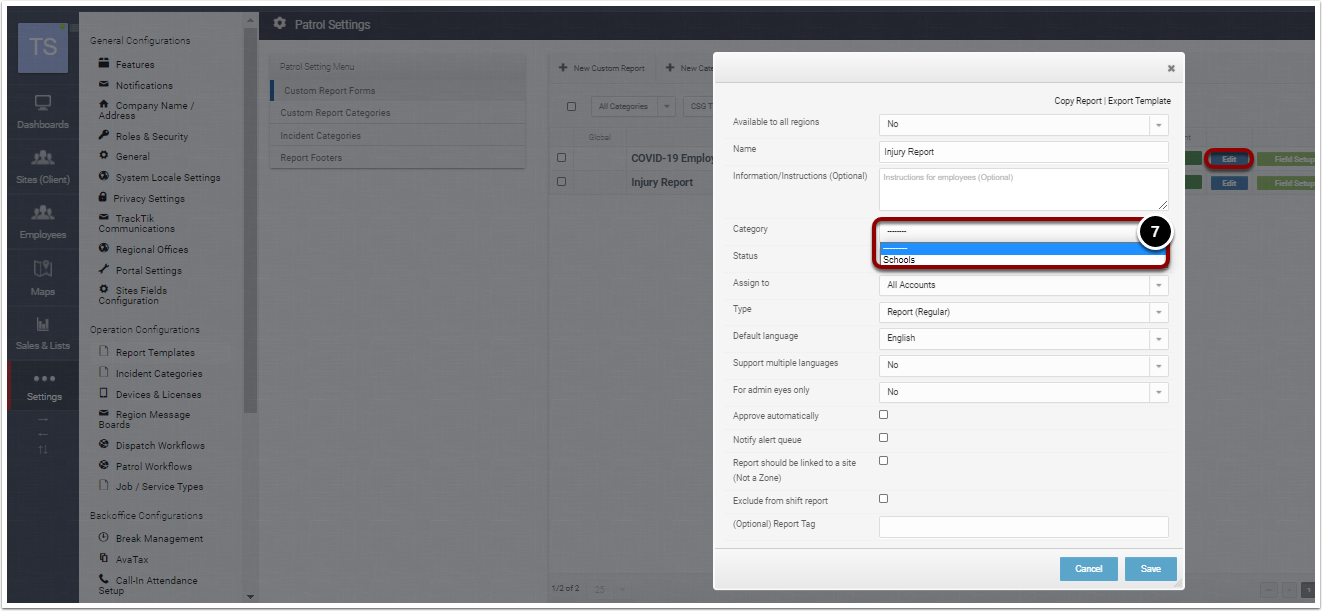The height and width of the screenshot is (611, 1322).
Task: Open Sales & Lists sidebar icon
Action: pyautogui.click(x=43, y=324)
